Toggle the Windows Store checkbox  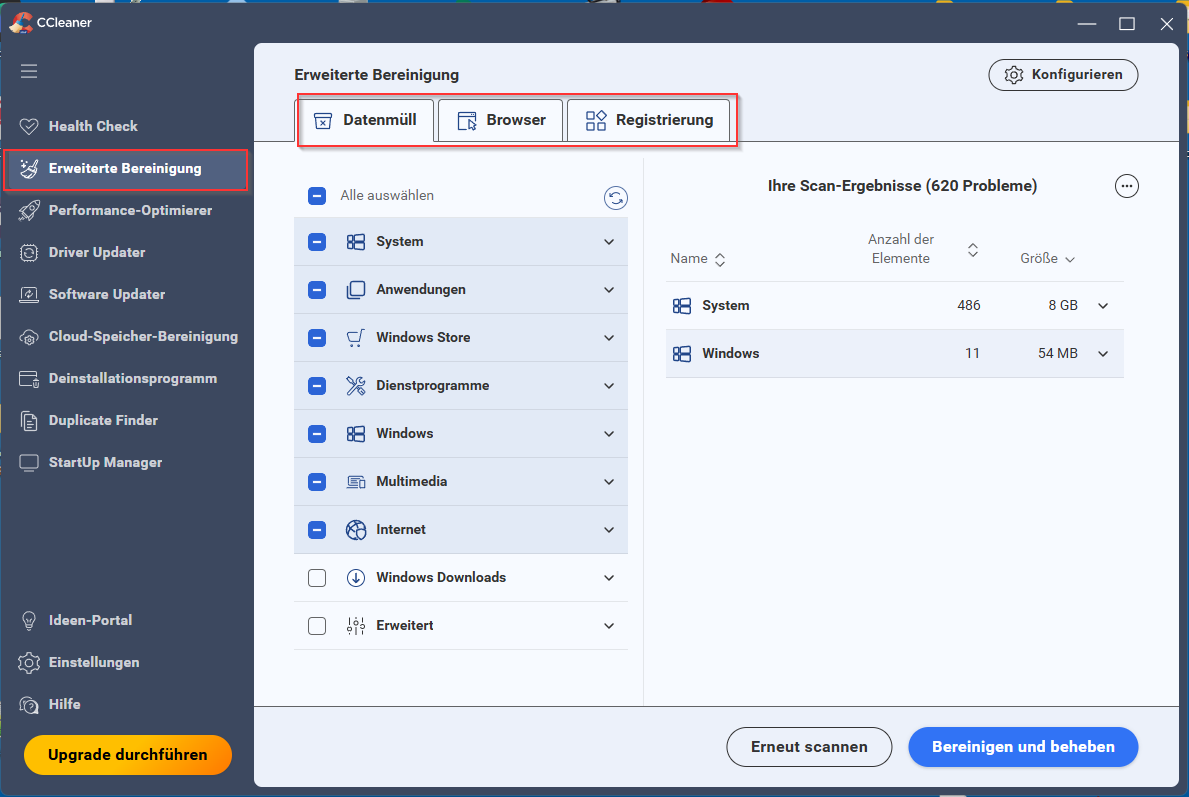[x=317, y=337]
